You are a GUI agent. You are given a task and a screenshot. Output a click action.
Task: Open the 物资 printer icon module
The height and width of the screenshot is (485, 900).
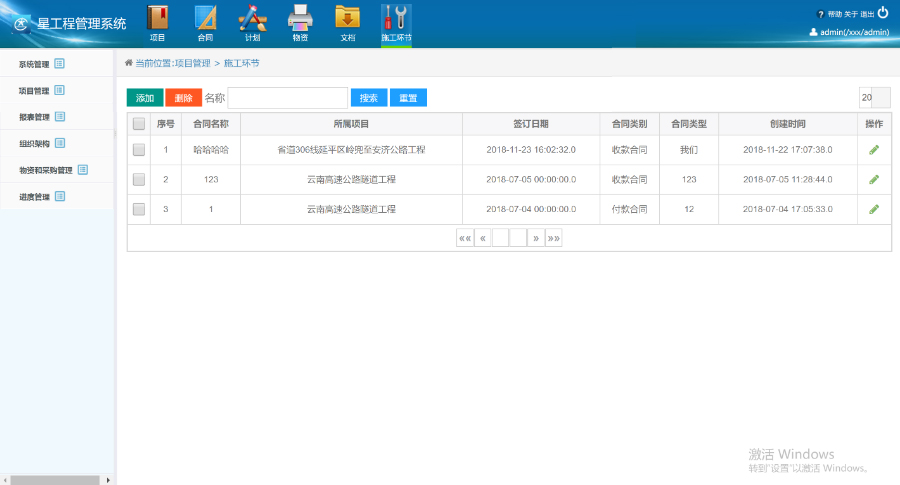[x=299, y=20]
